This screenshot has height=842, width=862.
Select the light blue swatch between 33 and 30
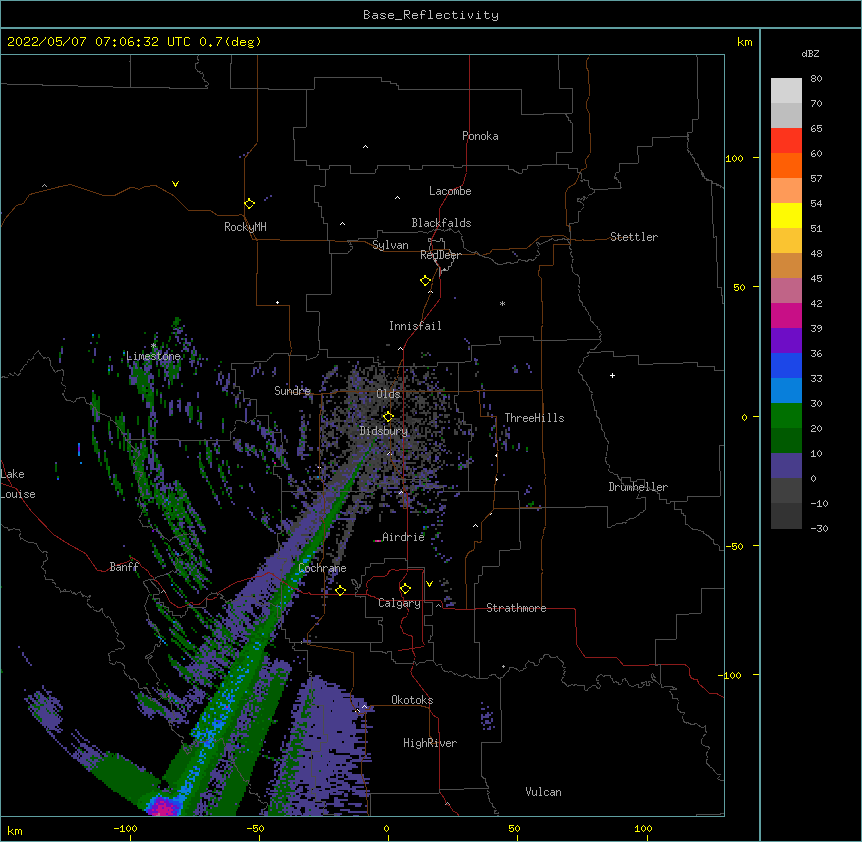[x=786, y=391]
